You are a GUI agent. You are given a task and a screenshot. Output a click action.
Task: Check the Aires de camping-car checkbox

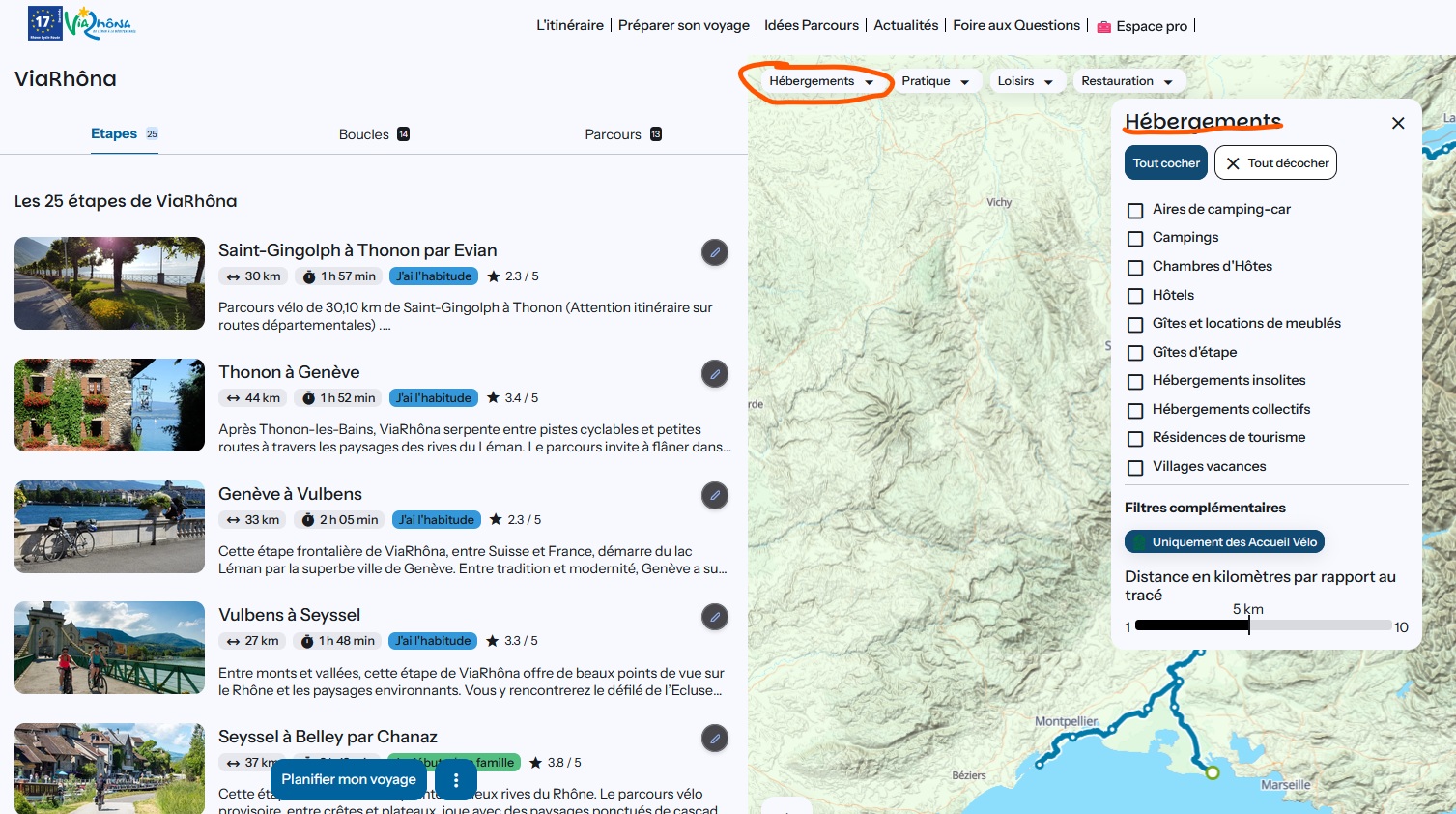(x=1135, y=210)
